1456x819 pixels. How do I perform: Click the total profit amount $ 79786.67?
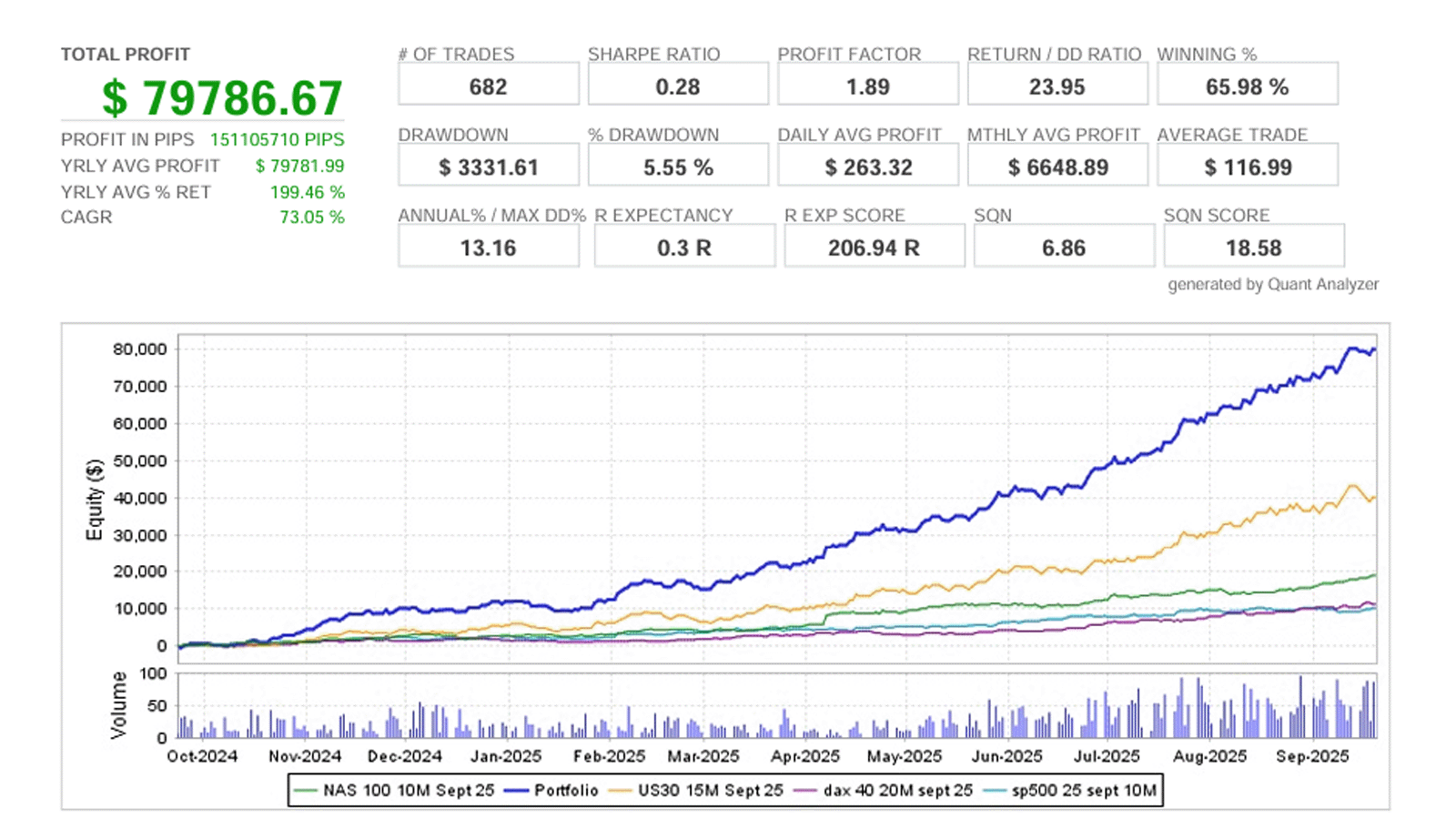222,97
